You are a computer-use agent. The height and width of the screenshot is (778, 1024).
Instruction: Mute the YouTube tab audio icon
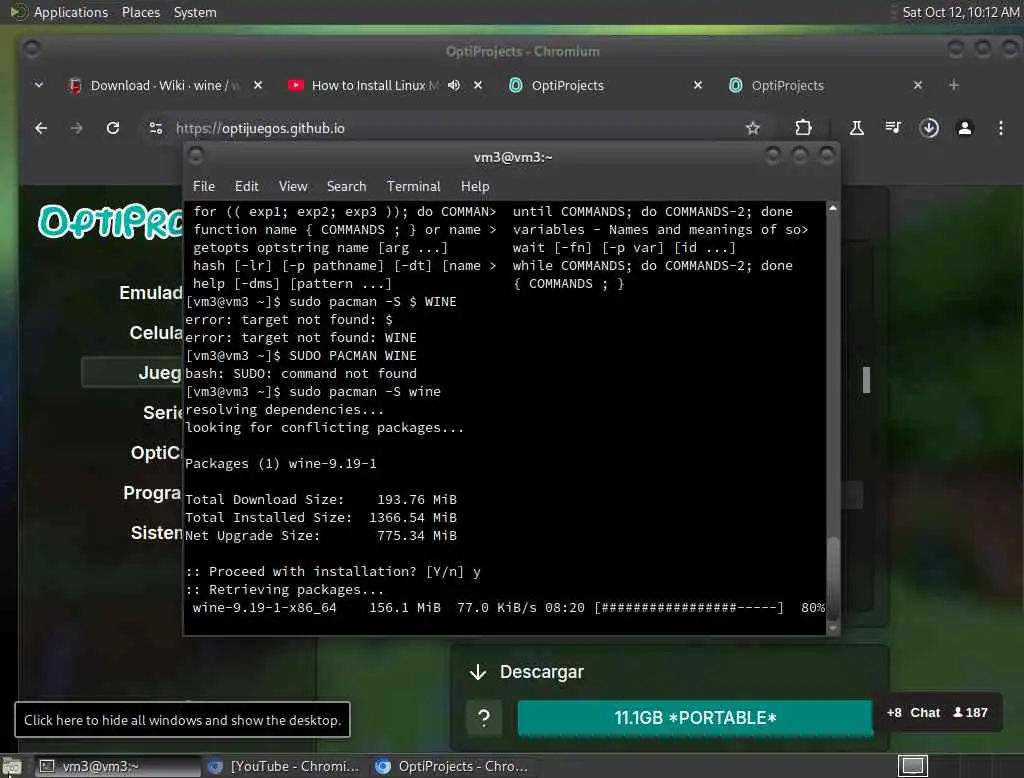click(454, 86)
